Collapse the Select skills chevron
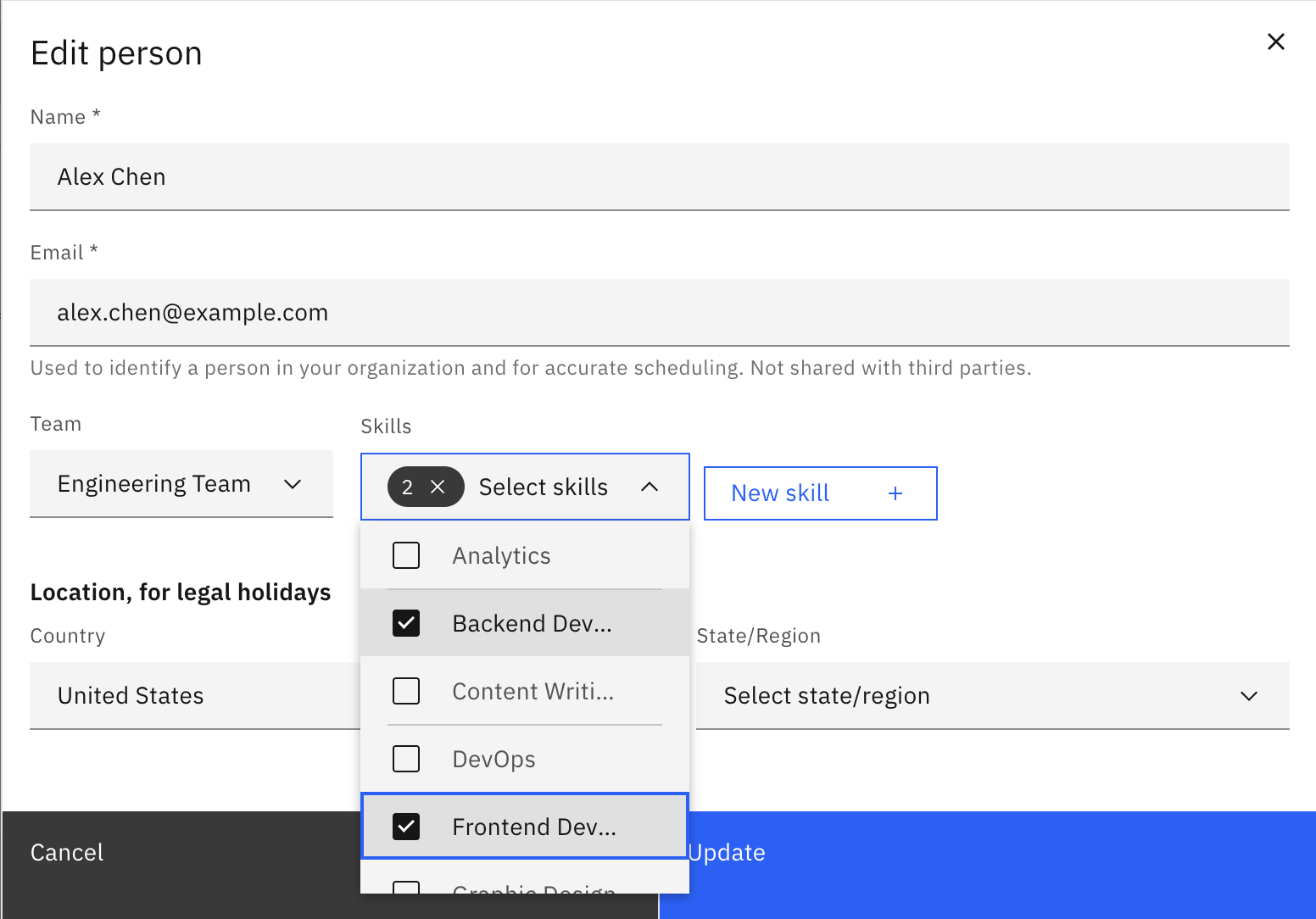 point(650,487)
